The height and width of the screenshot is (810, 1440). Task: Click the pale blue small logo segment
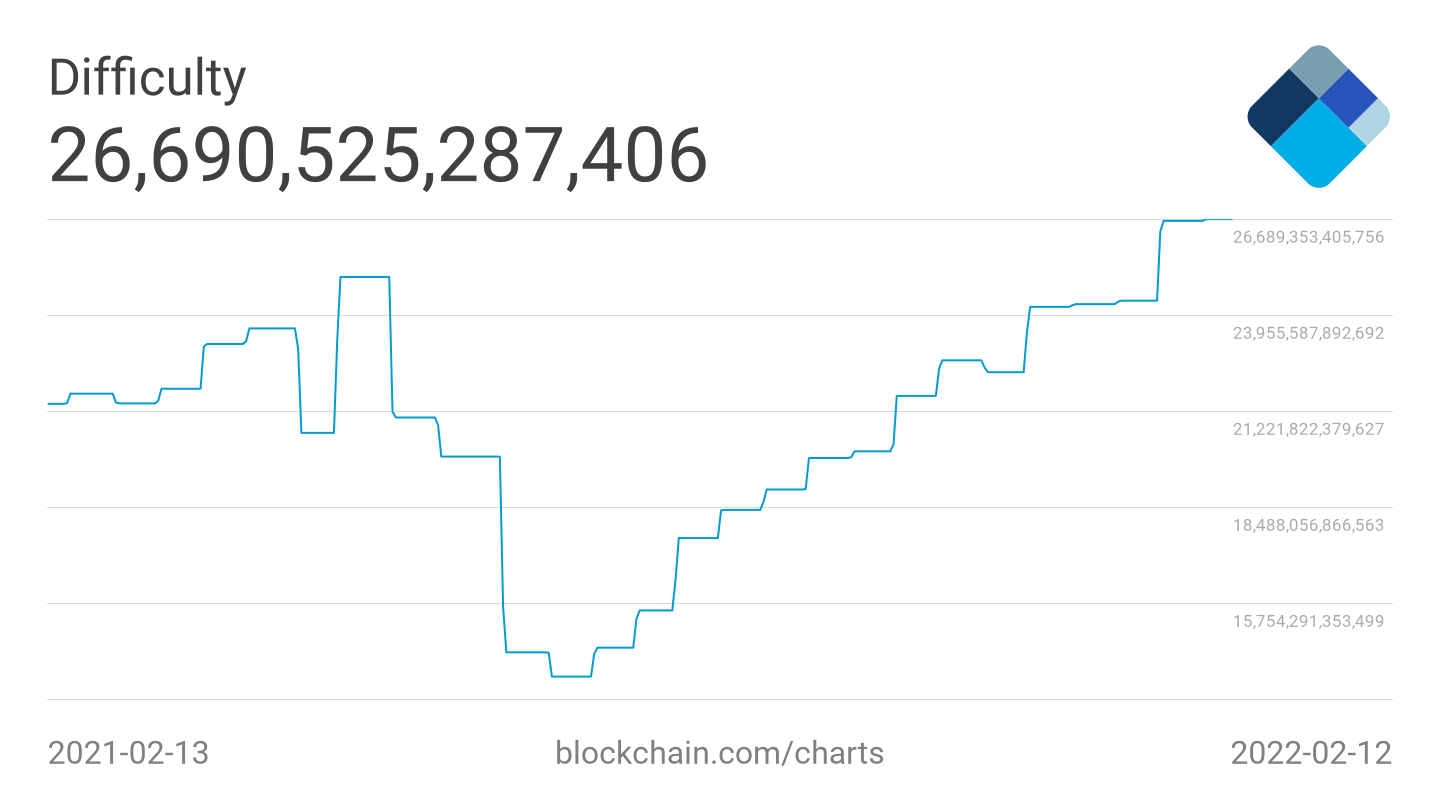(1372, 121)
